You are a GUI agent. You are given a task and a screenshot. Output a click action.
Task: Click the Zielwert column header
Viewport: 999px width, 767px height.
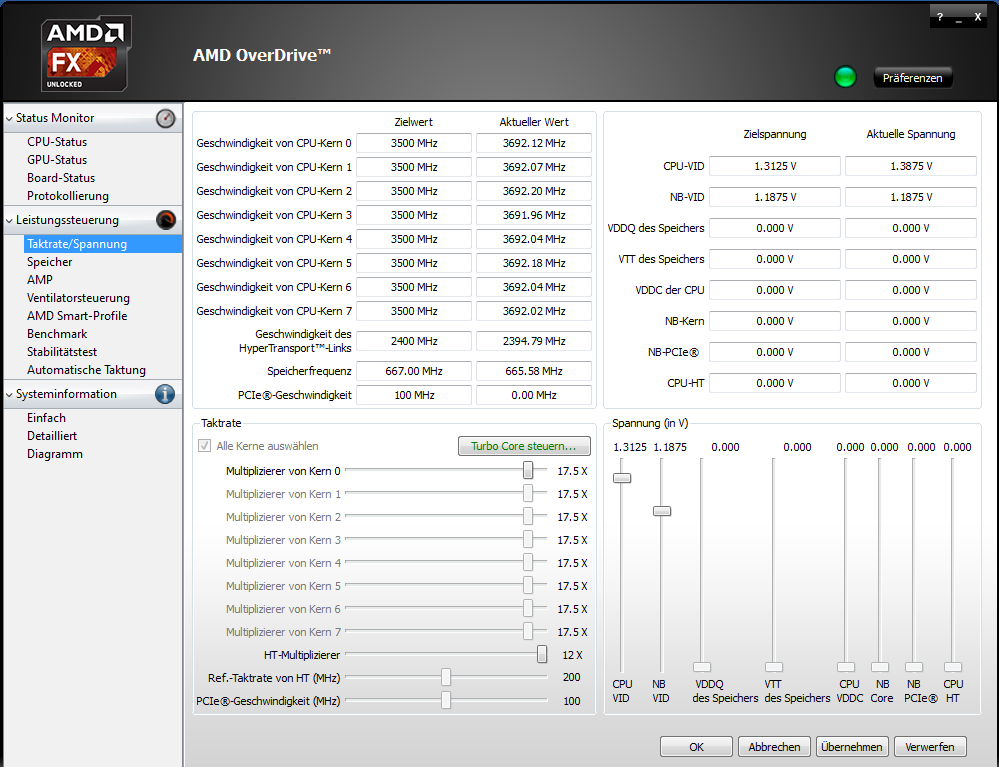click(x=413, y=122)
